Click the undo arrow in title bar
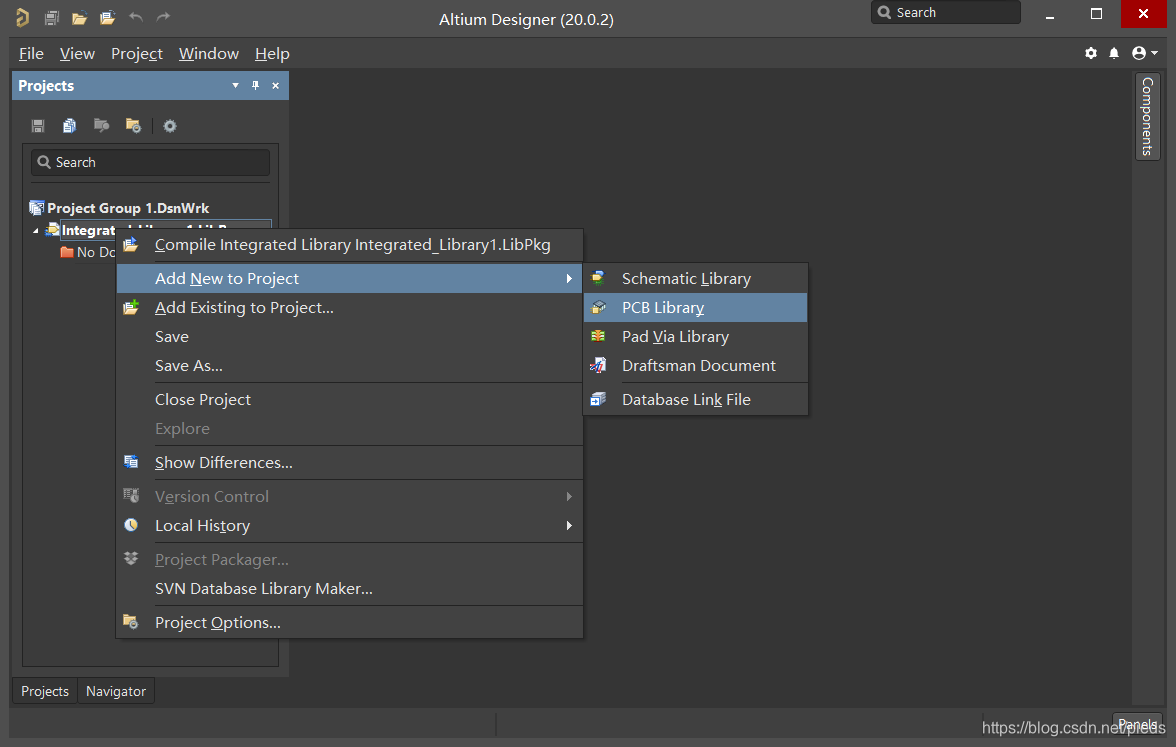This screenshot has width=1176, height=747. click(x=136, y=17)
